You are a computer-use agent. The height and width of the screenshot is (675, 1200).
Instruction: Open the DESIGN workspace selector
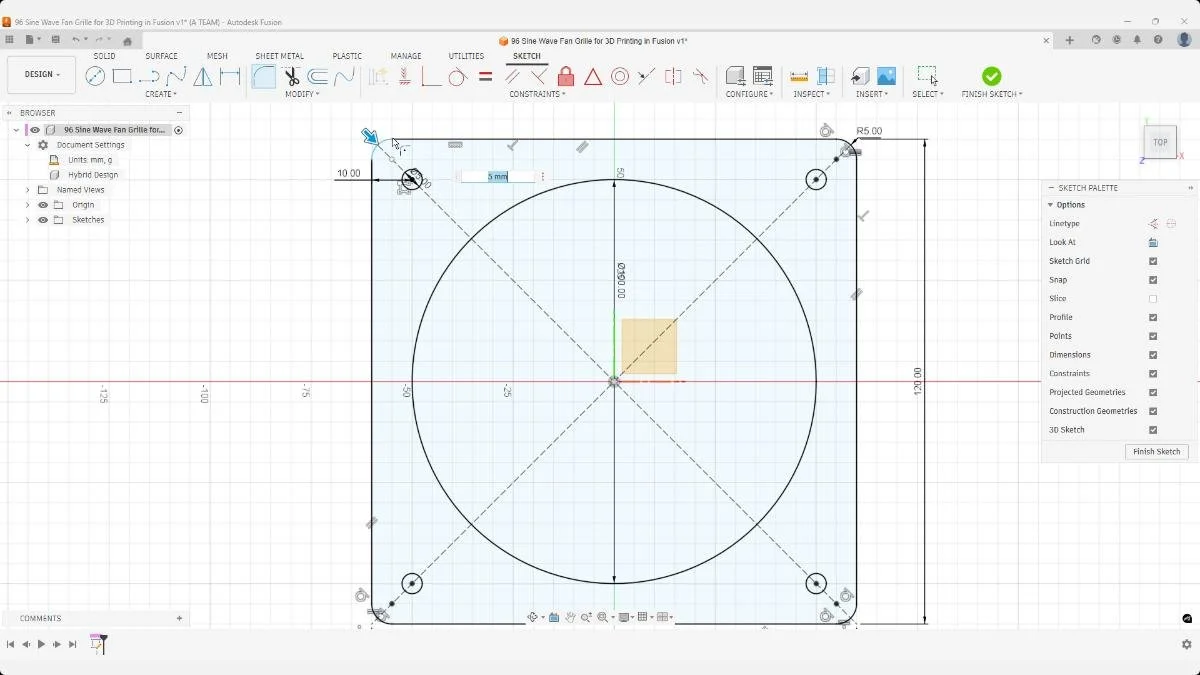[x=41, y=74]
